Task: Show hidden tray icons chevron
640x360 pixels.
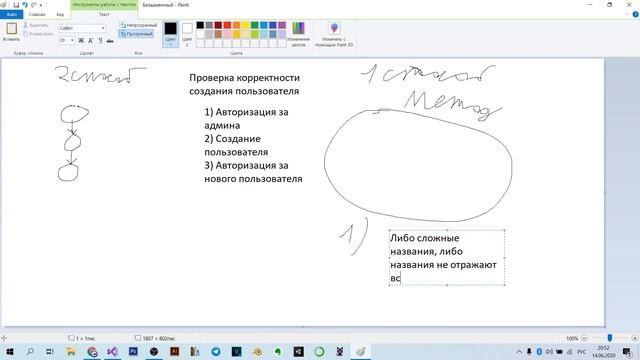Action: tap(519, 351)
